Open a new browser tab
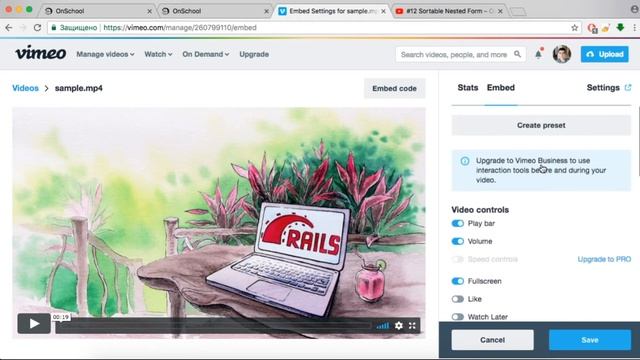This screenshot has height=360, width=640. pyautogui.click(x=518, y=11)
